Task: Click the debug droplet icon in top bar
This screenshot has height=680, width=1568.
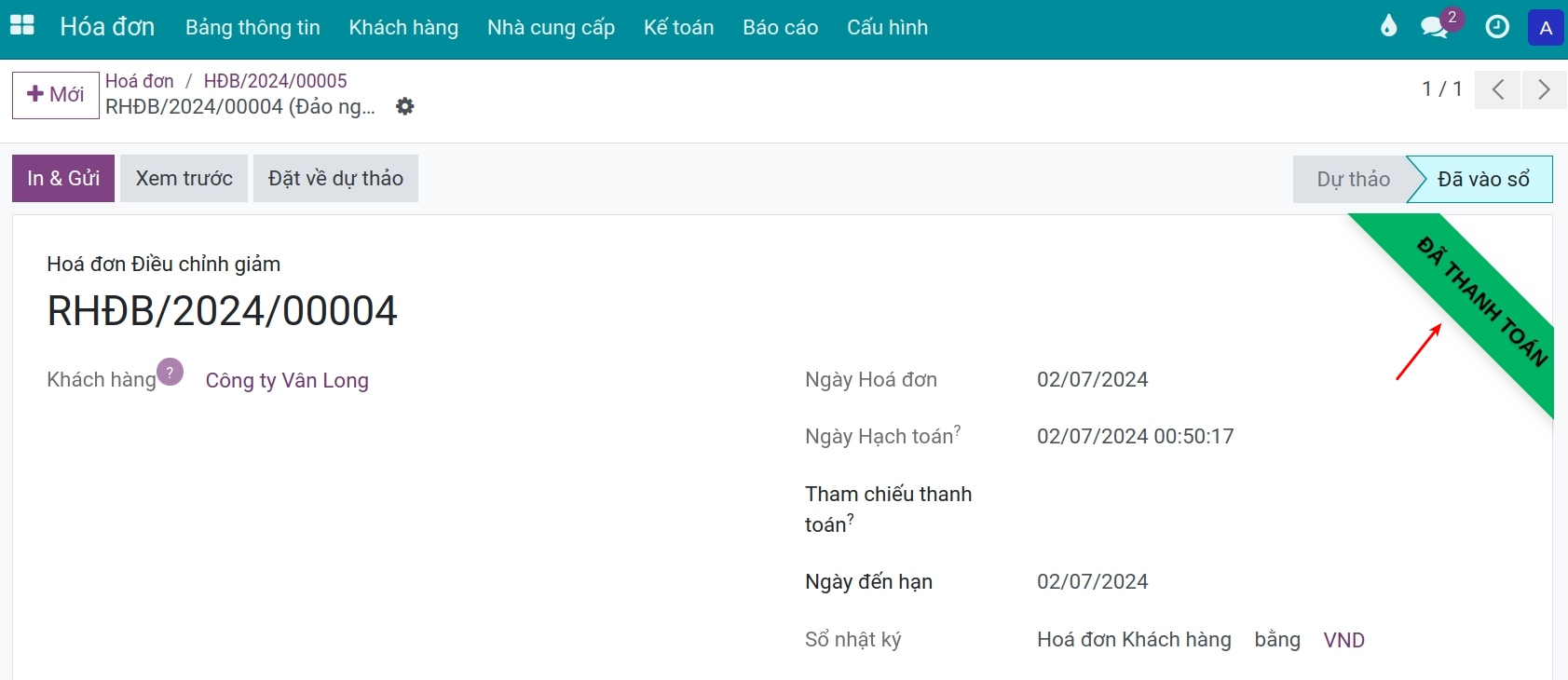Action: 1389,26
